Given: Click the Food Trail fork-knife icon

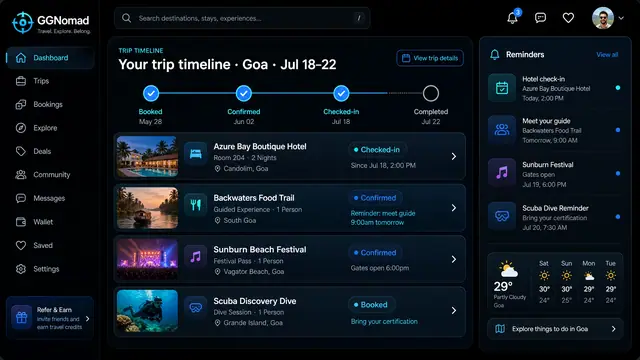Looking at the screenshot, I should 196,205.
